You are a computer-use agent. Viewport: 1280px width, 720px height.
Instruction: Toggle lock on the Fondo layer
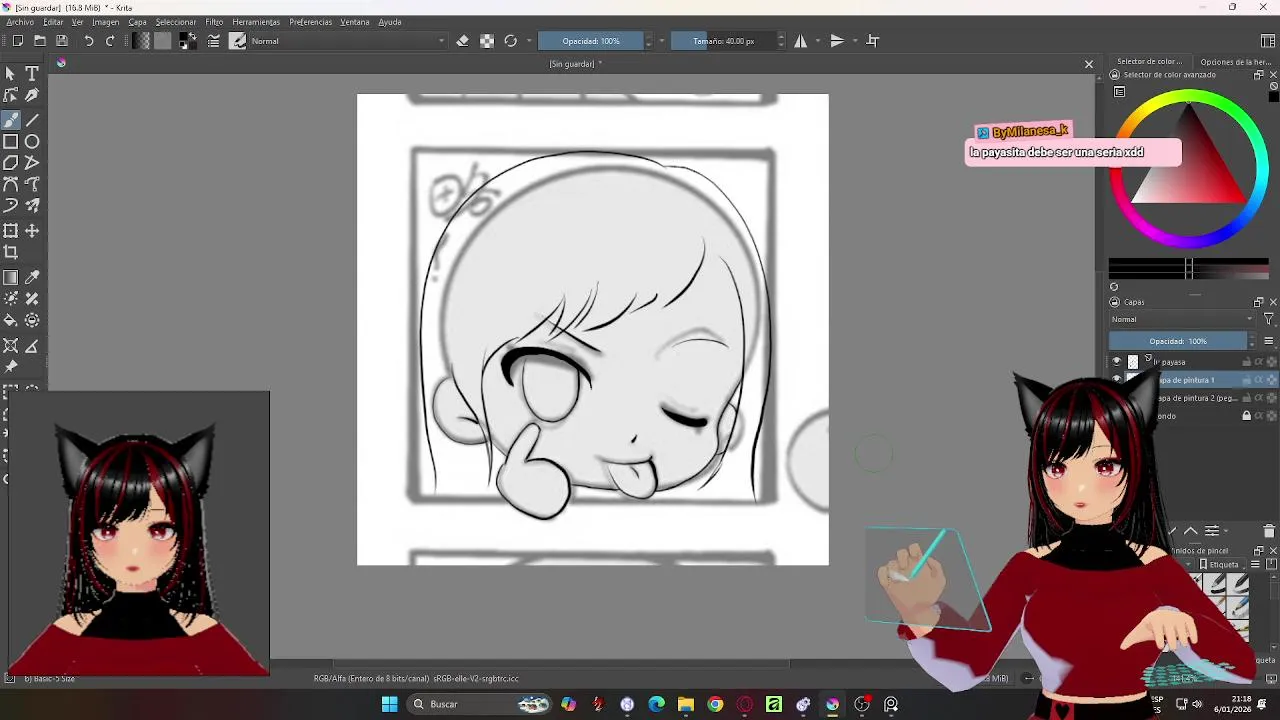(x=1246, y=416)
